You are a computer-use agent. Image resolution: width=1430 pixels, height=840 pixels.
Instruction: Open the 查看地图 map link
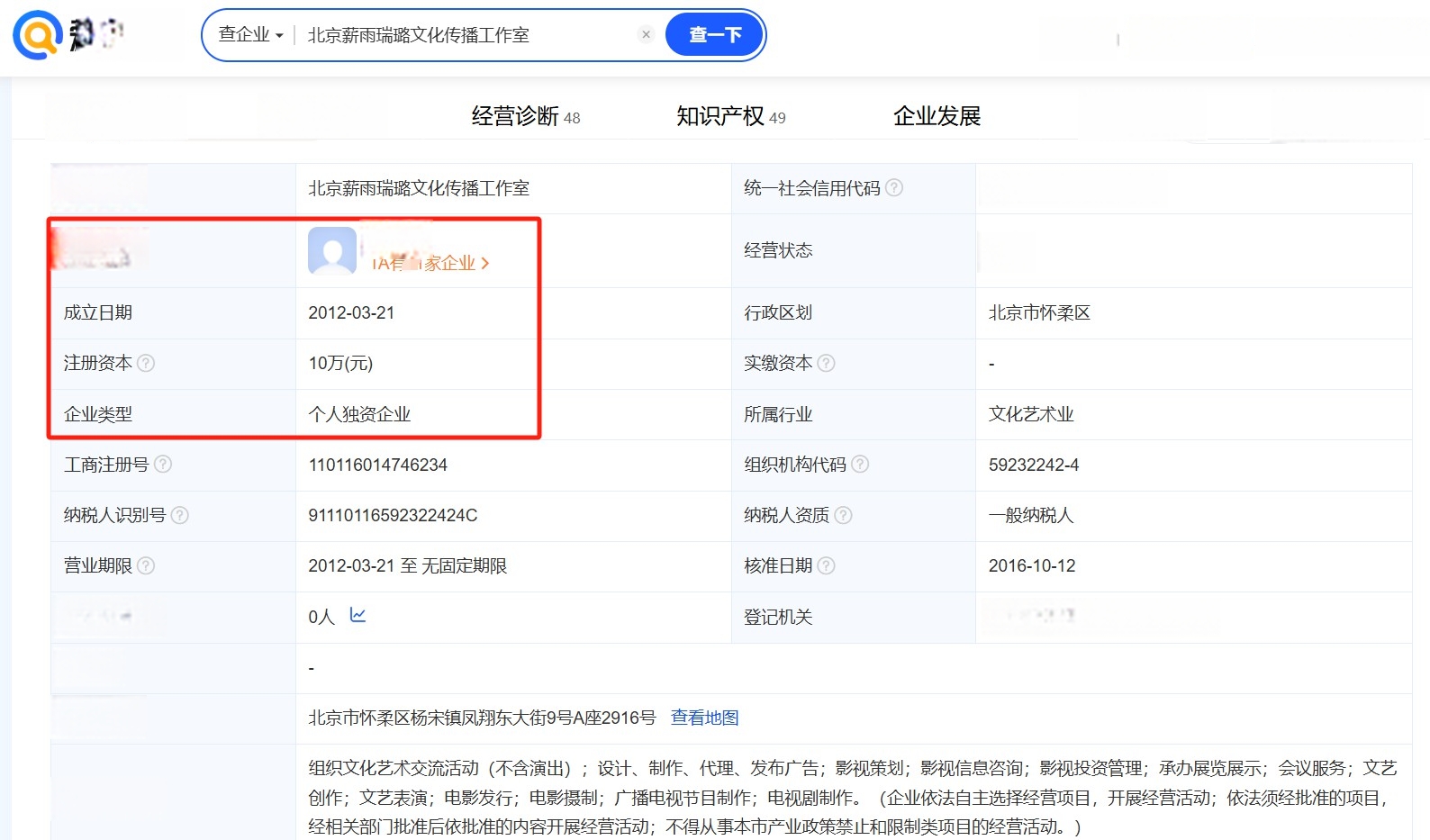click(x=705, y=718)
